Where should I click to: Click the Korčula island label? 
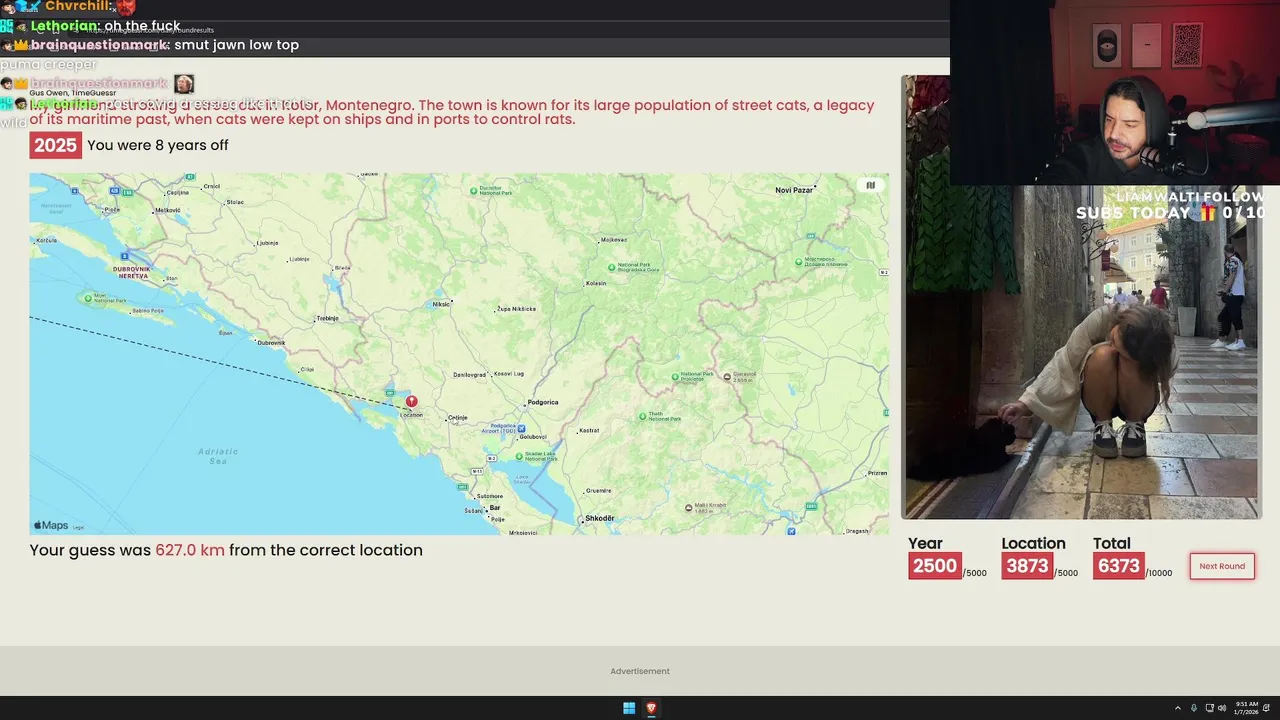click(46, 241)
